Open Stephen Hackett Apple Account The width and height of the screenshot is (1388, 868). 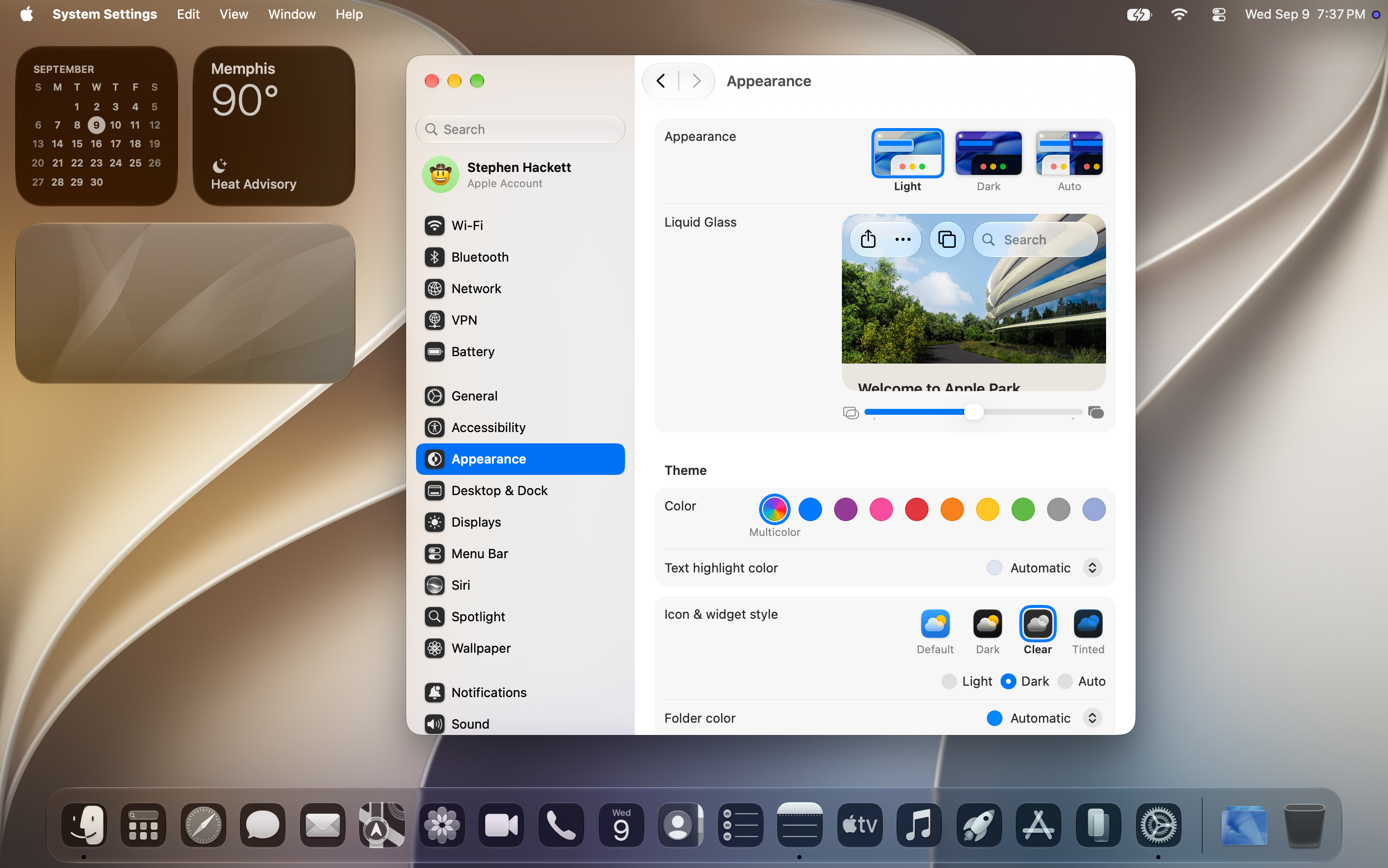coord(520,174)
